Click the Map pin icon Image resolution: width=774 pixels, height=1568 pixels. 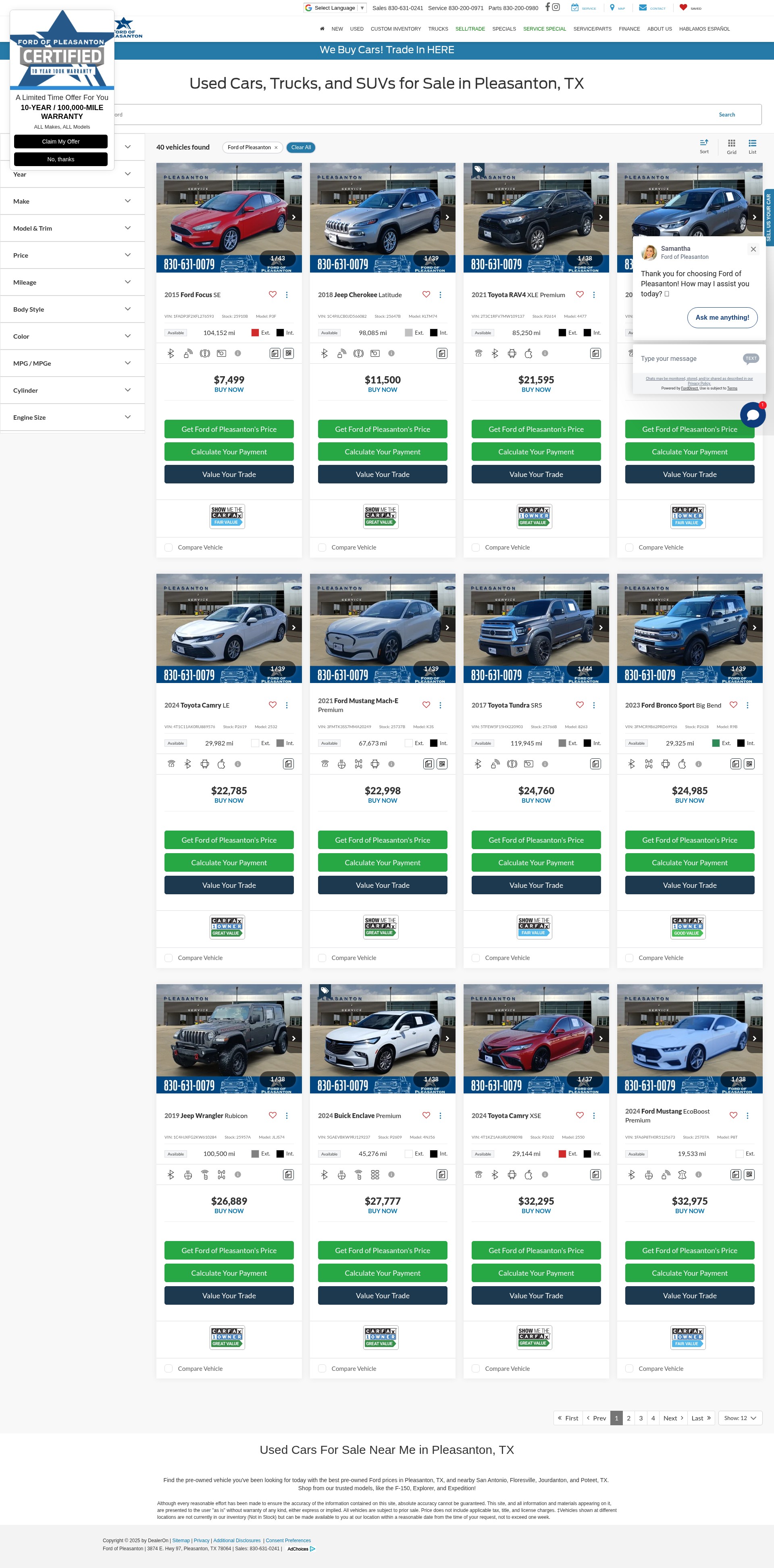tap(612, 7)
